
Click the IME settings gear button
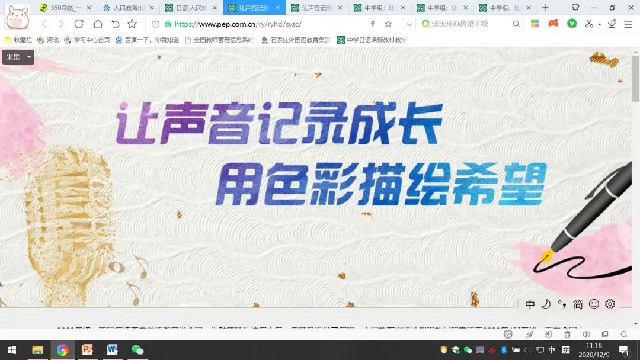point(610,304)
